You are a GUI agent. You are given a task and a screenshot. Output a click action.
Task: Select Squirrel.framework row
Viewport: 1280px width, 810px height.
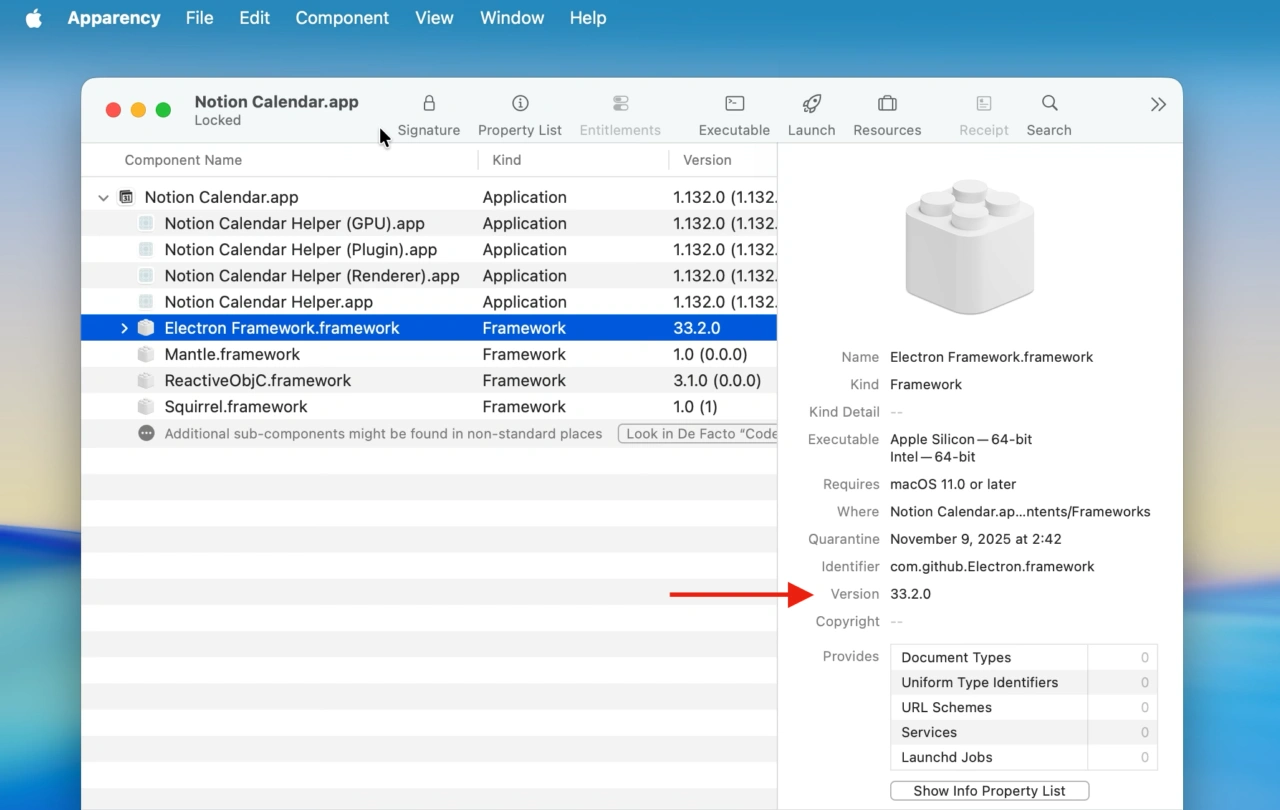click(236, 407)
